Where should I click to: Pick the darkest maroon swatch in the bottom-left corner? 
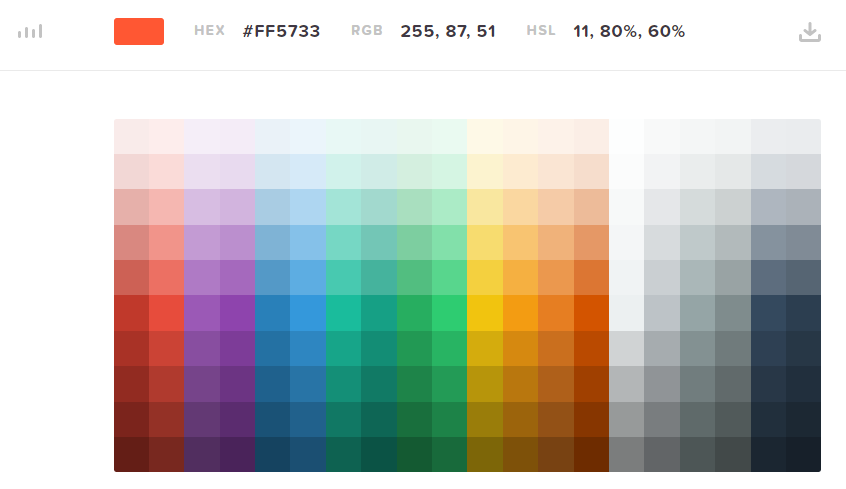pos(132,454)
